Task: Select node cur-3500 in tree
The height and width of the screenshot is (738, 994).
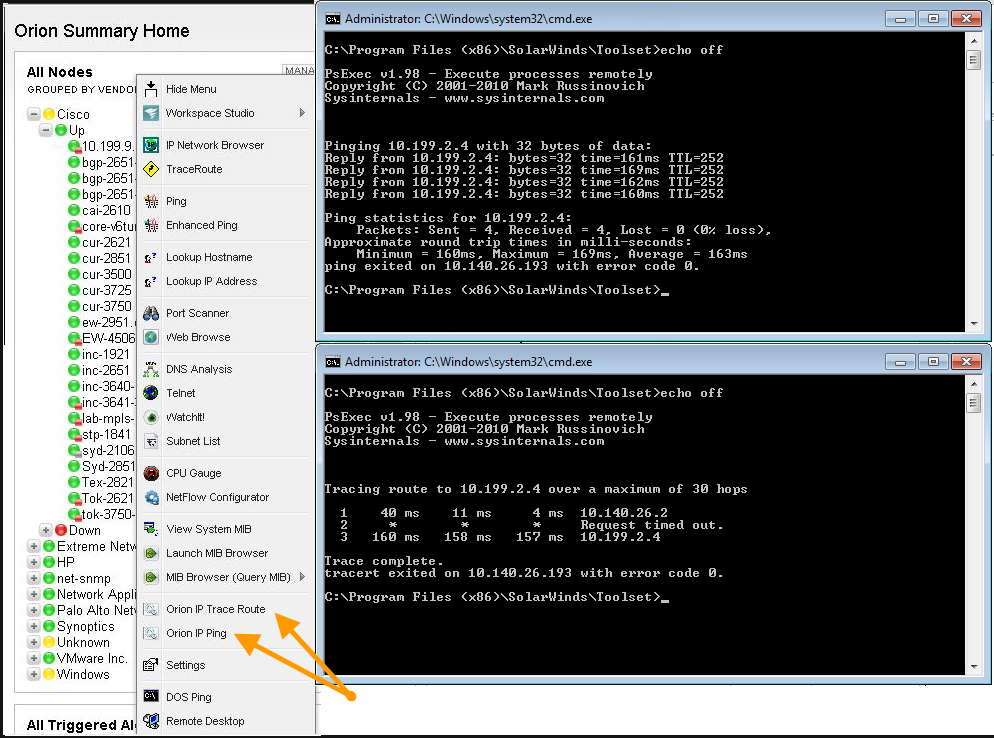Action: [106, 274]
